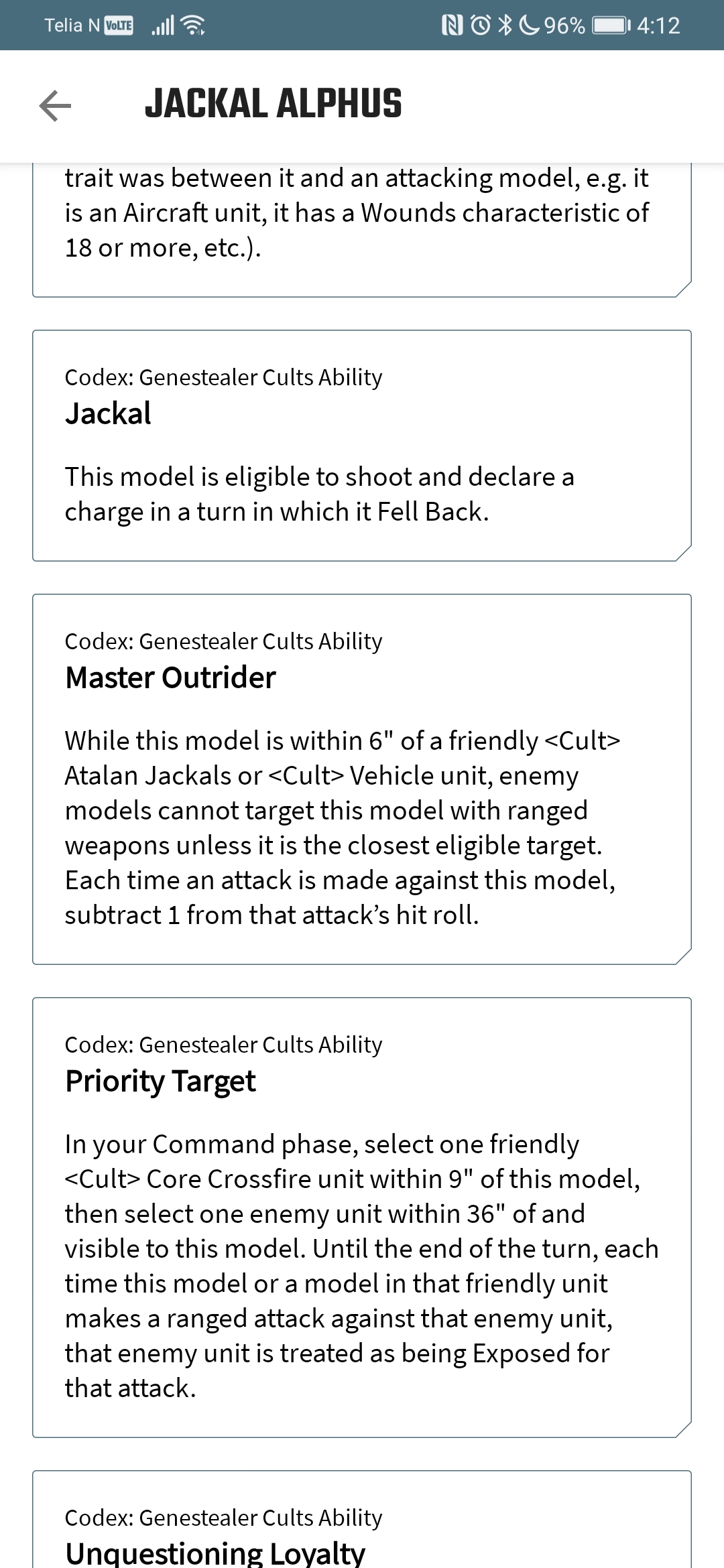Tap the back arrow icon
The image size is (724, 1568).
pyautogui.click(x=55, y=106)
